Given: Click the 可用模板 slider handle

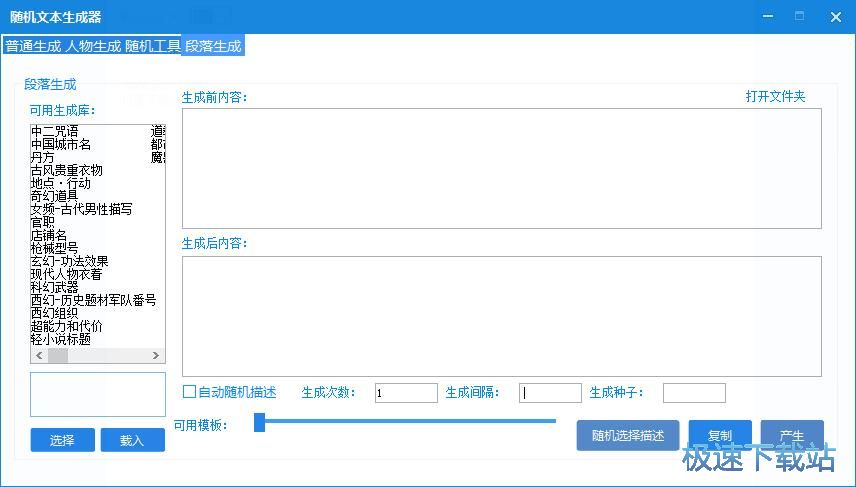Looking at the screenshot, I should [x=260, y=422].
